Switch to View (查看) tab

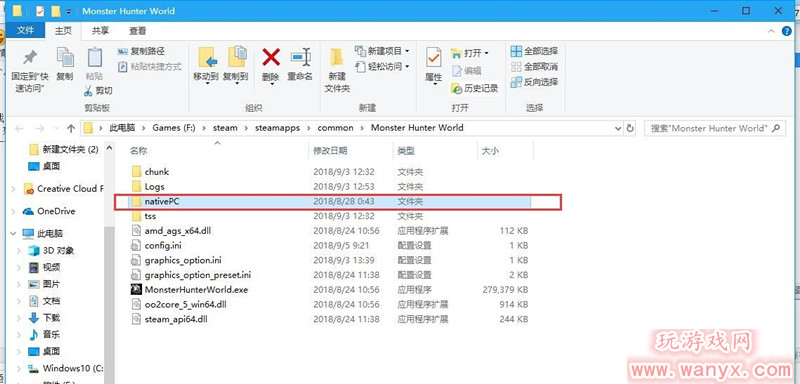(x=138, y=31)
